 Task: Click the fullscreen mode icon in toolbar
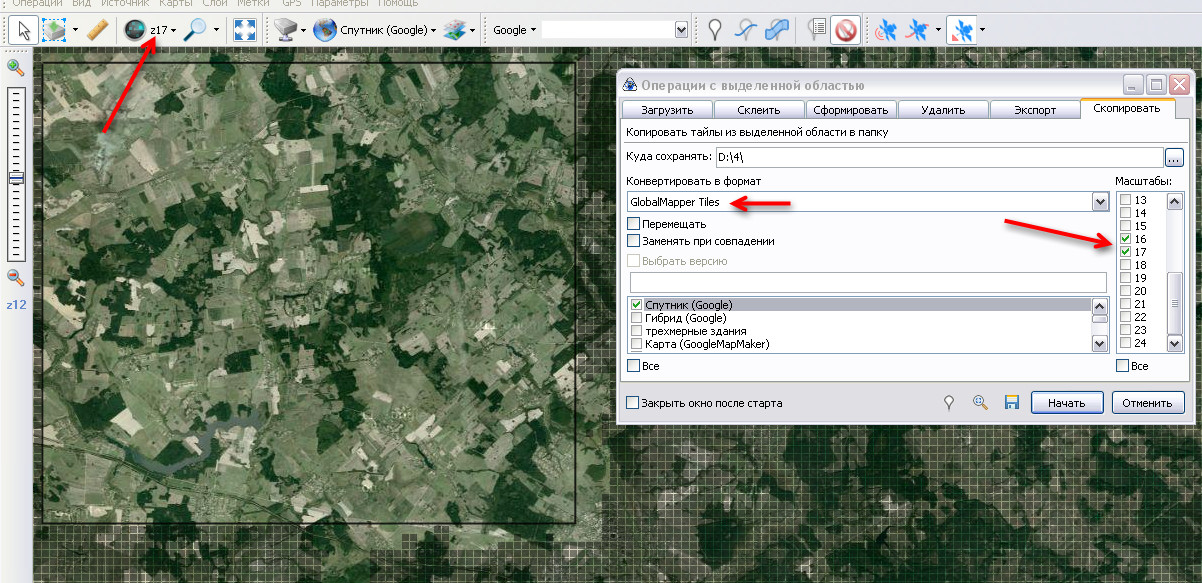coord(244,30)
